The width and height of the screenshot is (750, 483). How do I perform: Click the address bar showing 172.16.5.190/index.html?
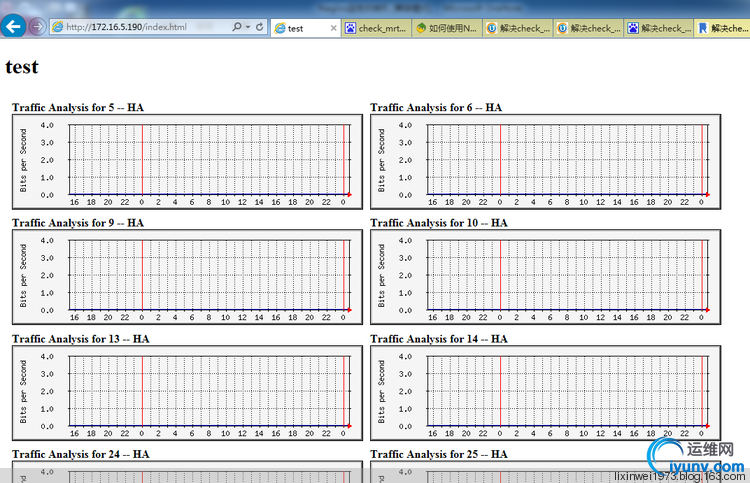click(x=158, y=27)
